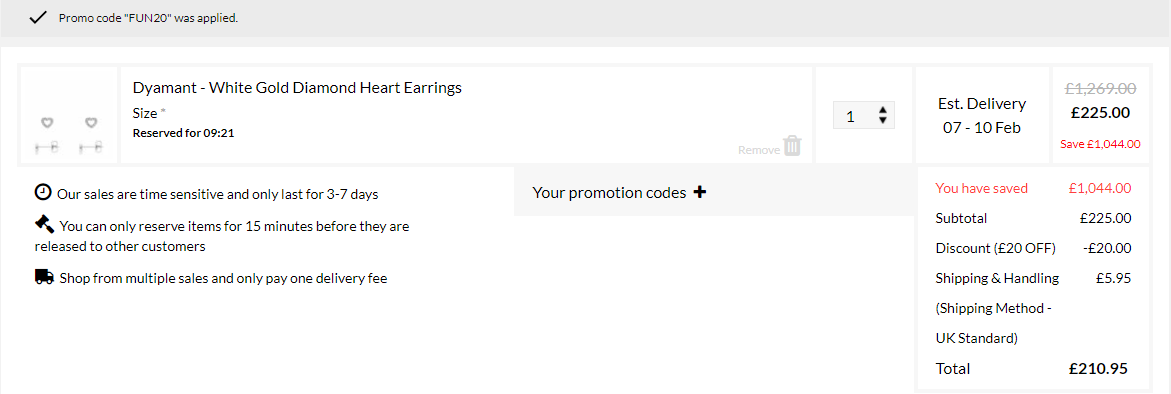Screen dimensions: 1171x394
Task: Increase quantity with the up arrow
Action: tap(883, 110)
